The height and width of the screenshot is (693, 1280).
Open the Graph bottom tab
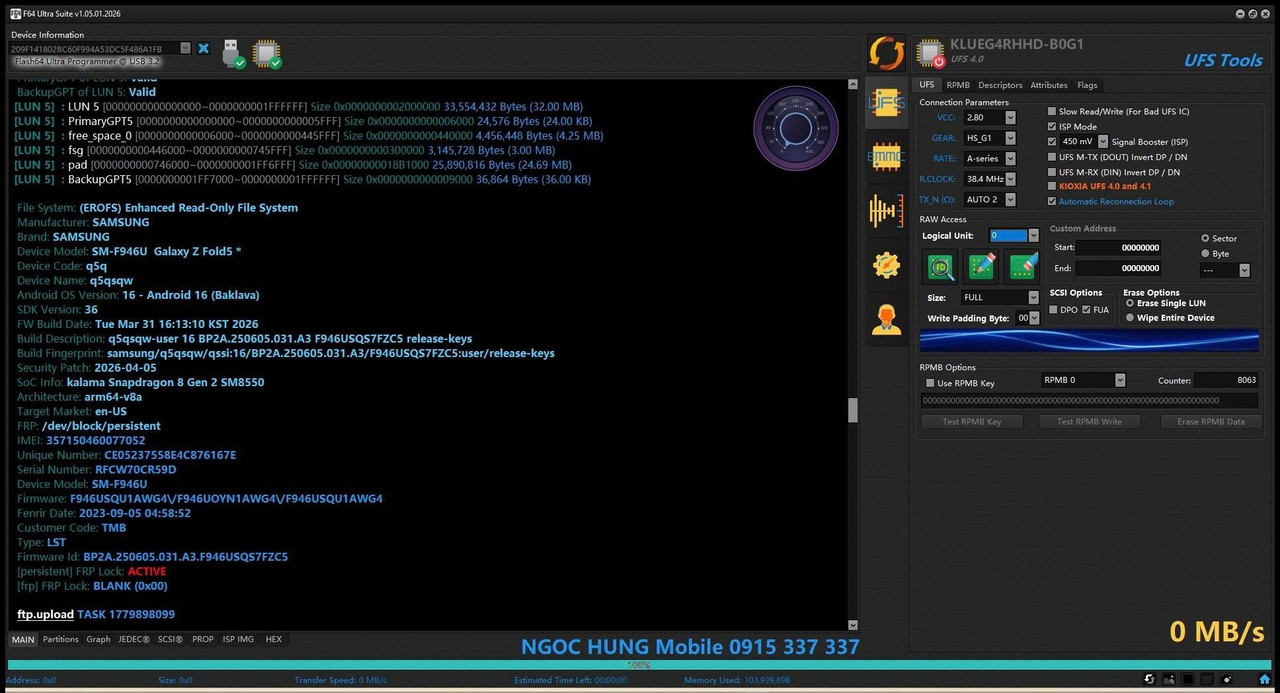point(98,639)
